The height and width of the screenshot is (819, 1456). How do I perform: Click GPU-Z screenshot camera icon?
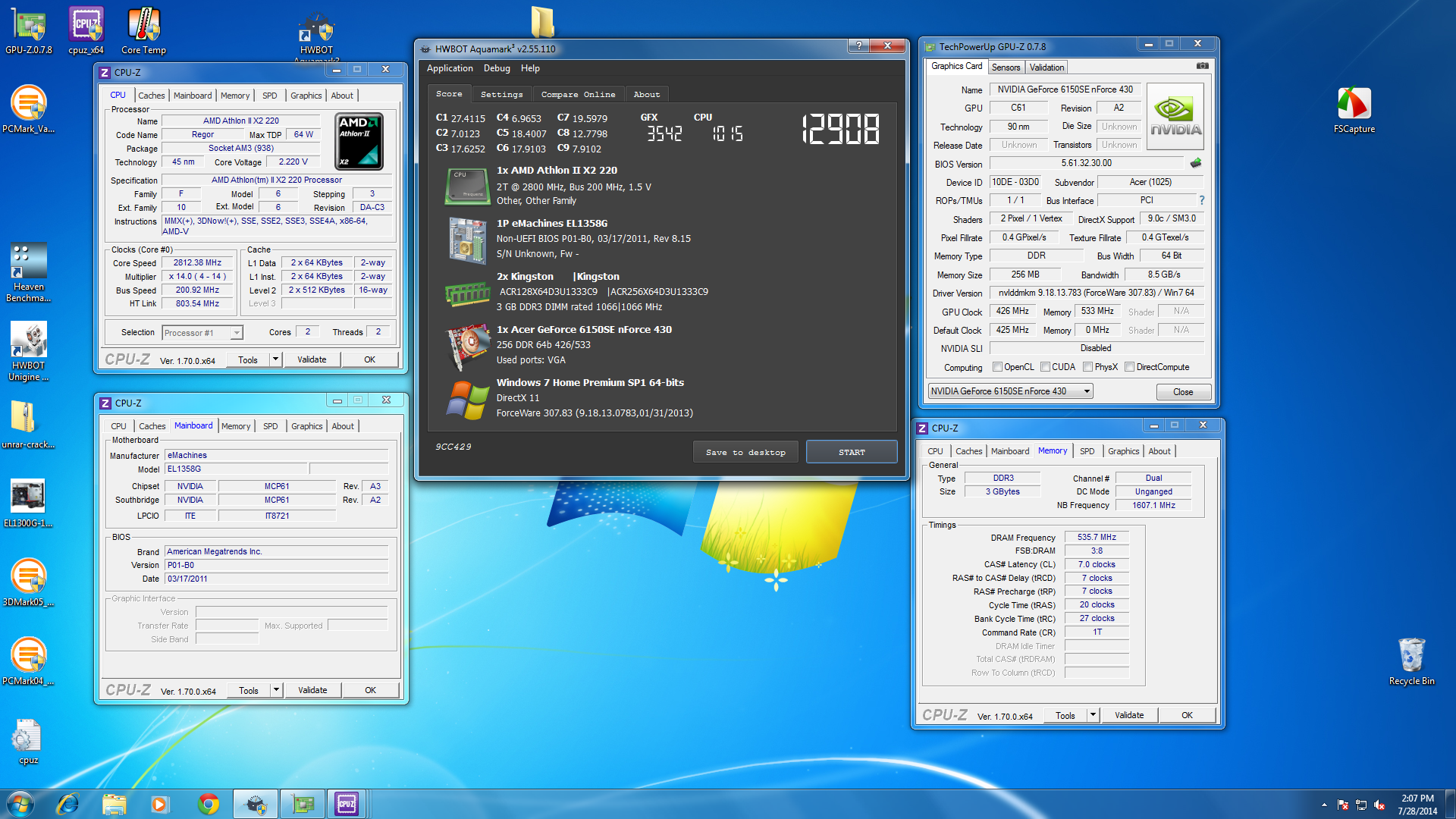pyautogui.click(x=1203, y=67)
